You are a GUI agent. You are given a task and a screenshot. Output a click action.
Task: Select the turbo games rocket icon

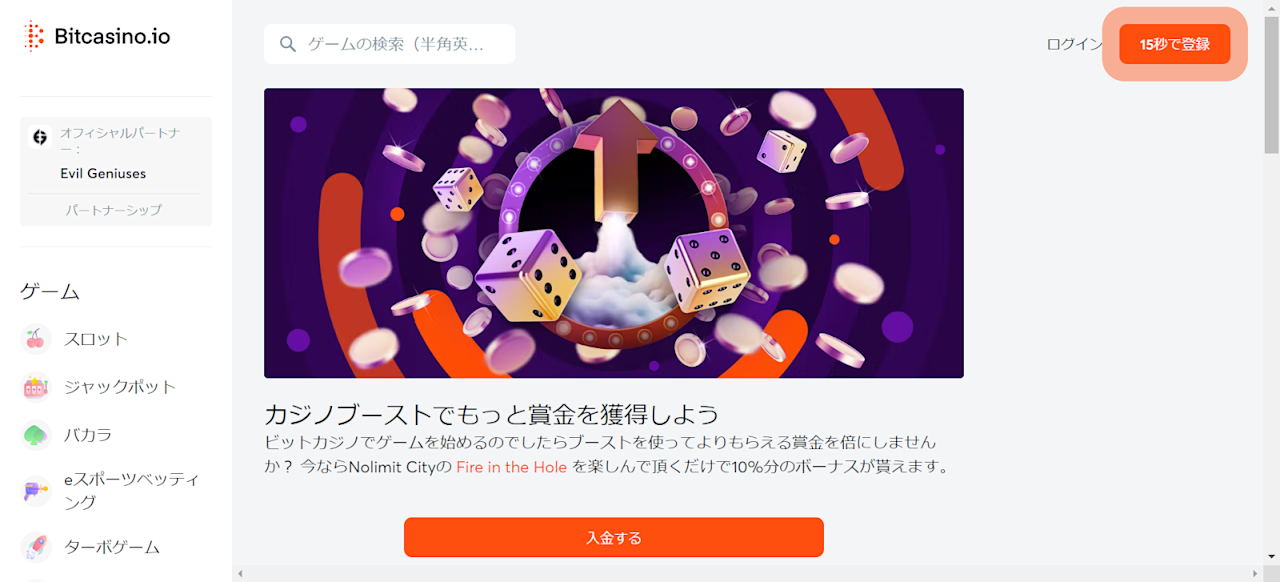tap(36, 547)
